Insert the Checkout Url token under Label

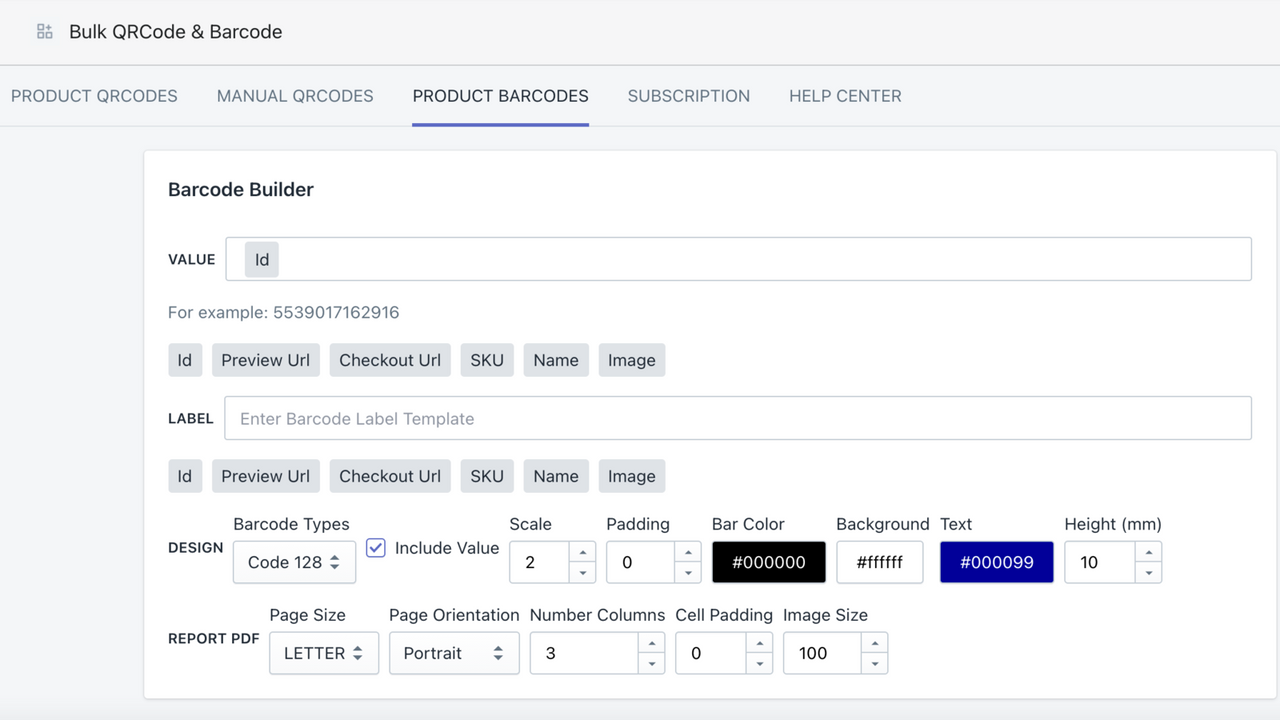[x=390, y=476]
